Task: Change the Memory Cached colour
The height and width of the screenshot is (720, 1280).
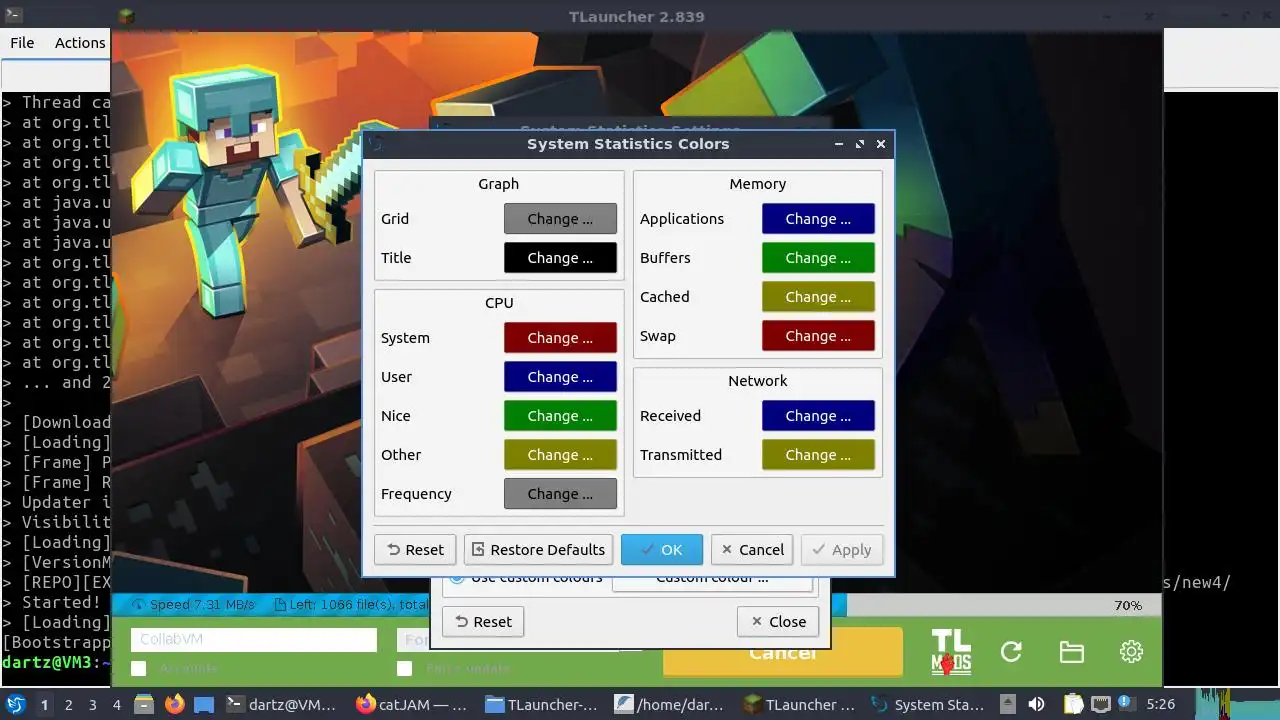Action: pos(818,297)
